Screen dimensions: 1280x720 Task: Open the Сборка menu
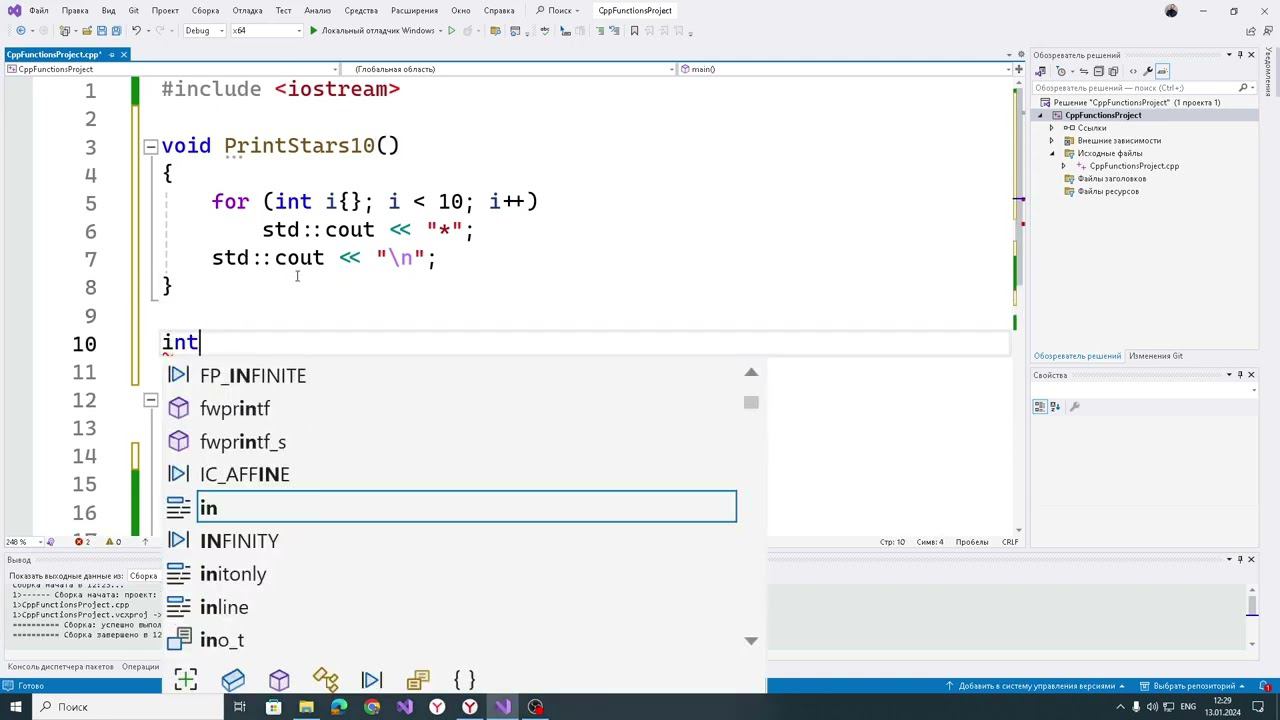(205, 11)
